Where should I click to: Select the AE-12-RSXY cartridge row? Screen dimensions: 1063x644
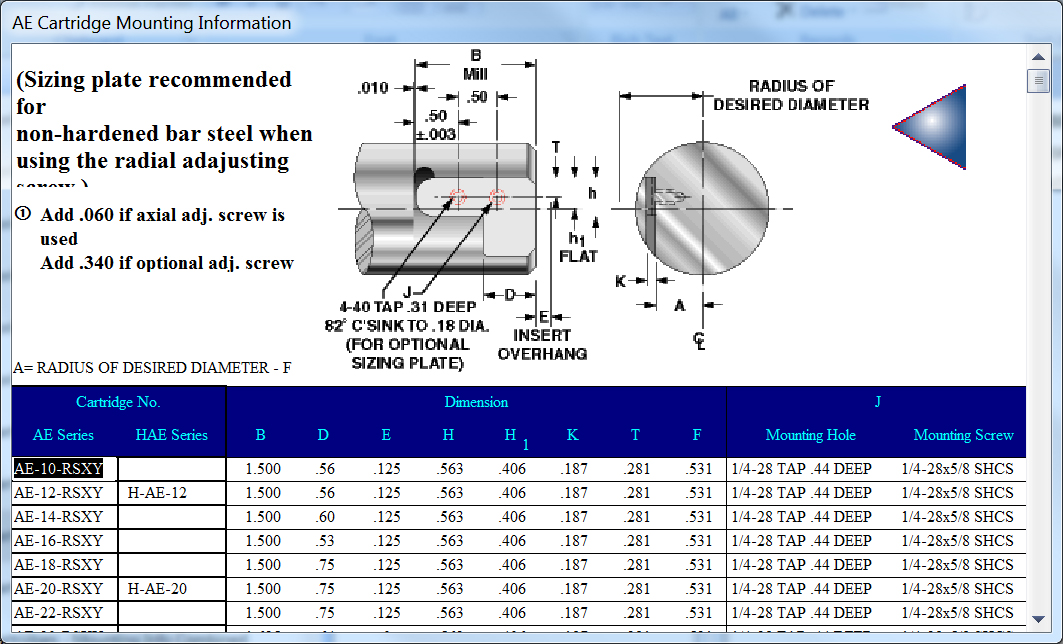point(59,492)
